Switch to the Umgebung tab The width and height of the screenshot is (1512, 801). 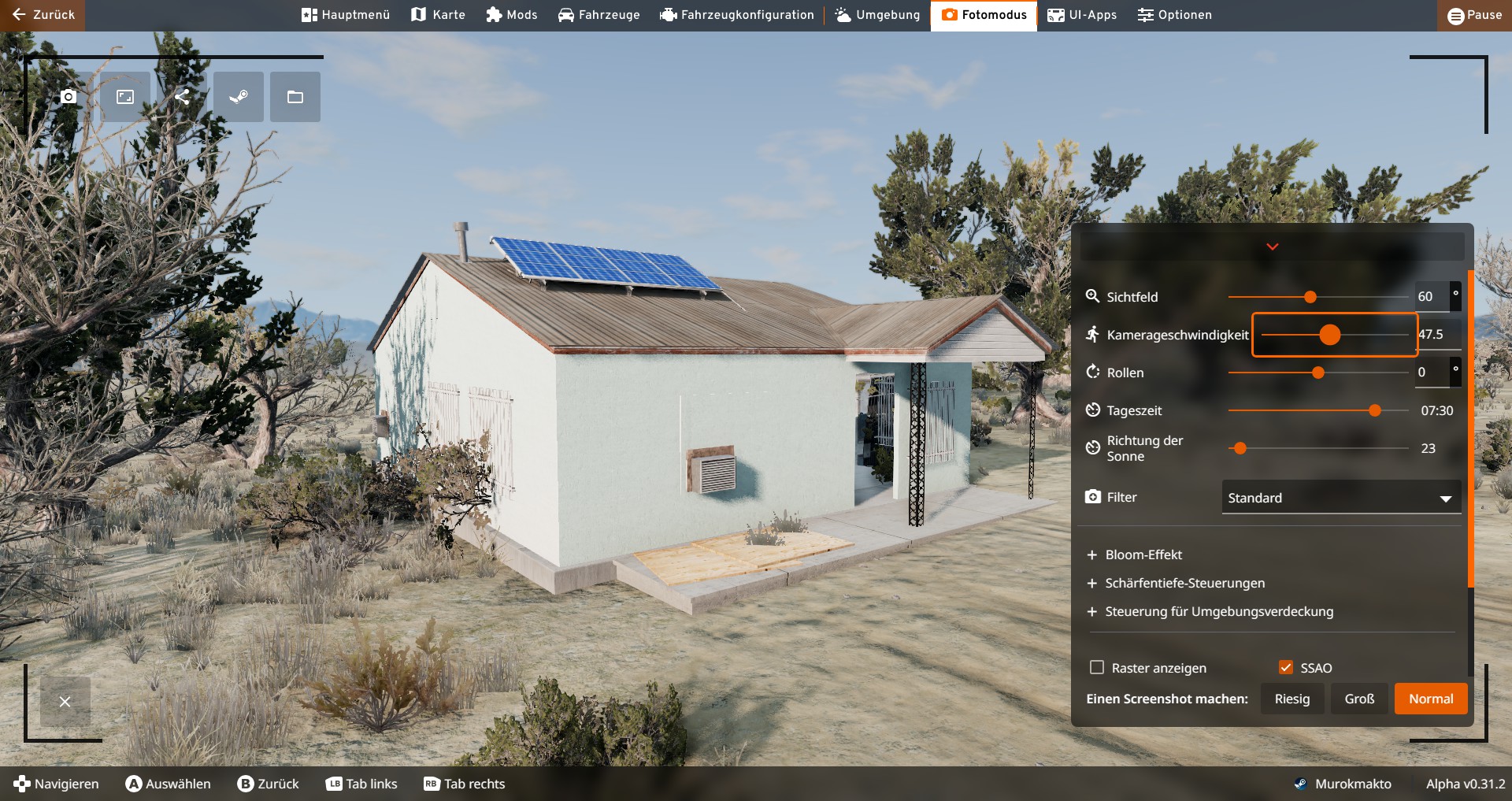(878, 15)
